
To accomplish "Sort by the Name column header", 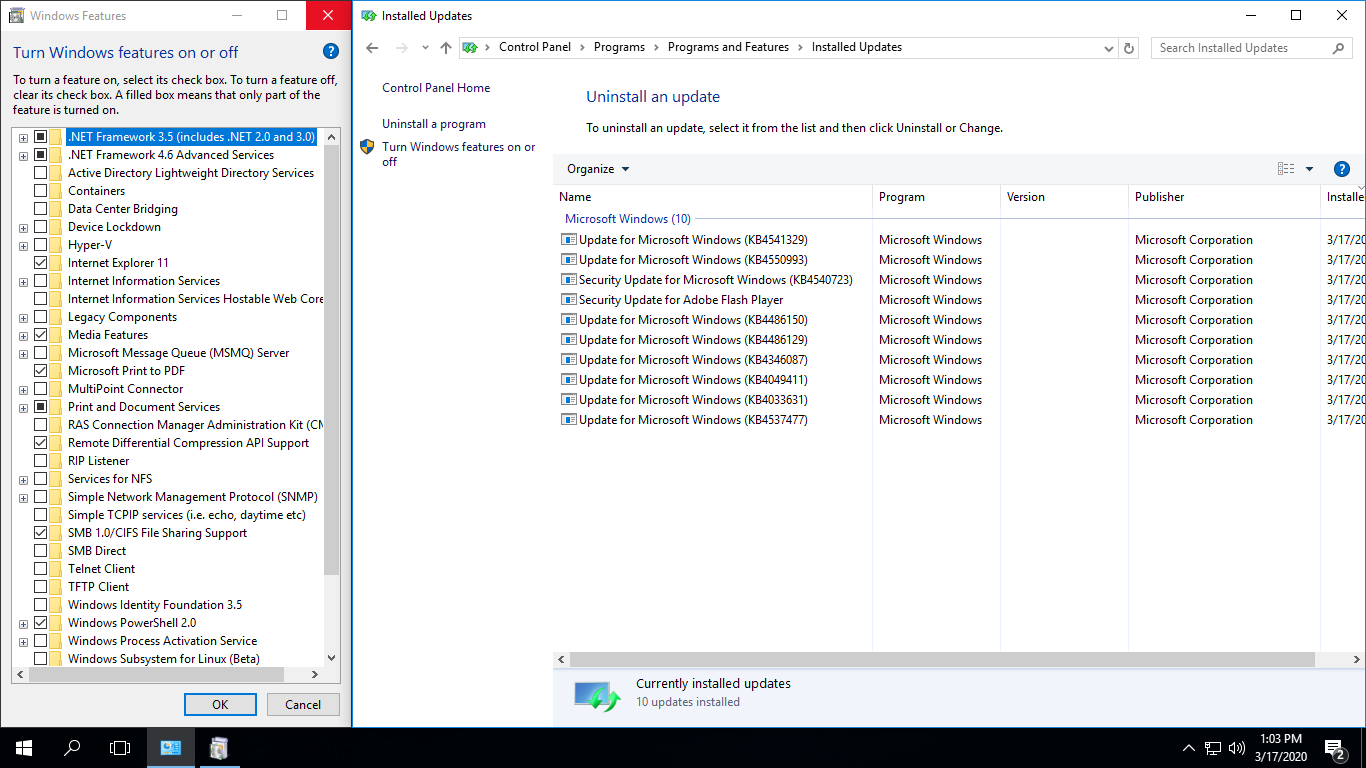I will [x=713, y=197].
